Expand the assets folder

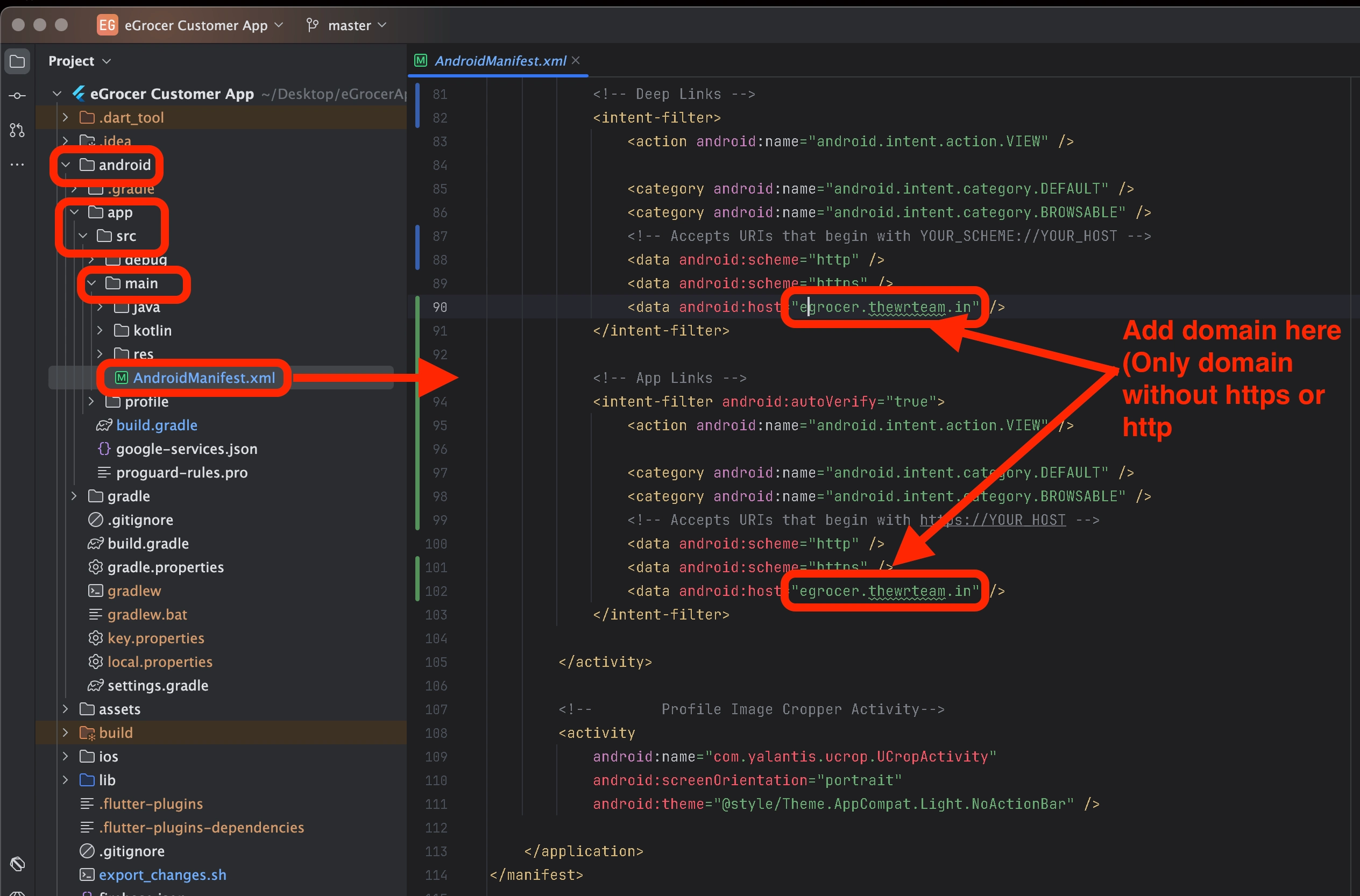click(65, 709)
